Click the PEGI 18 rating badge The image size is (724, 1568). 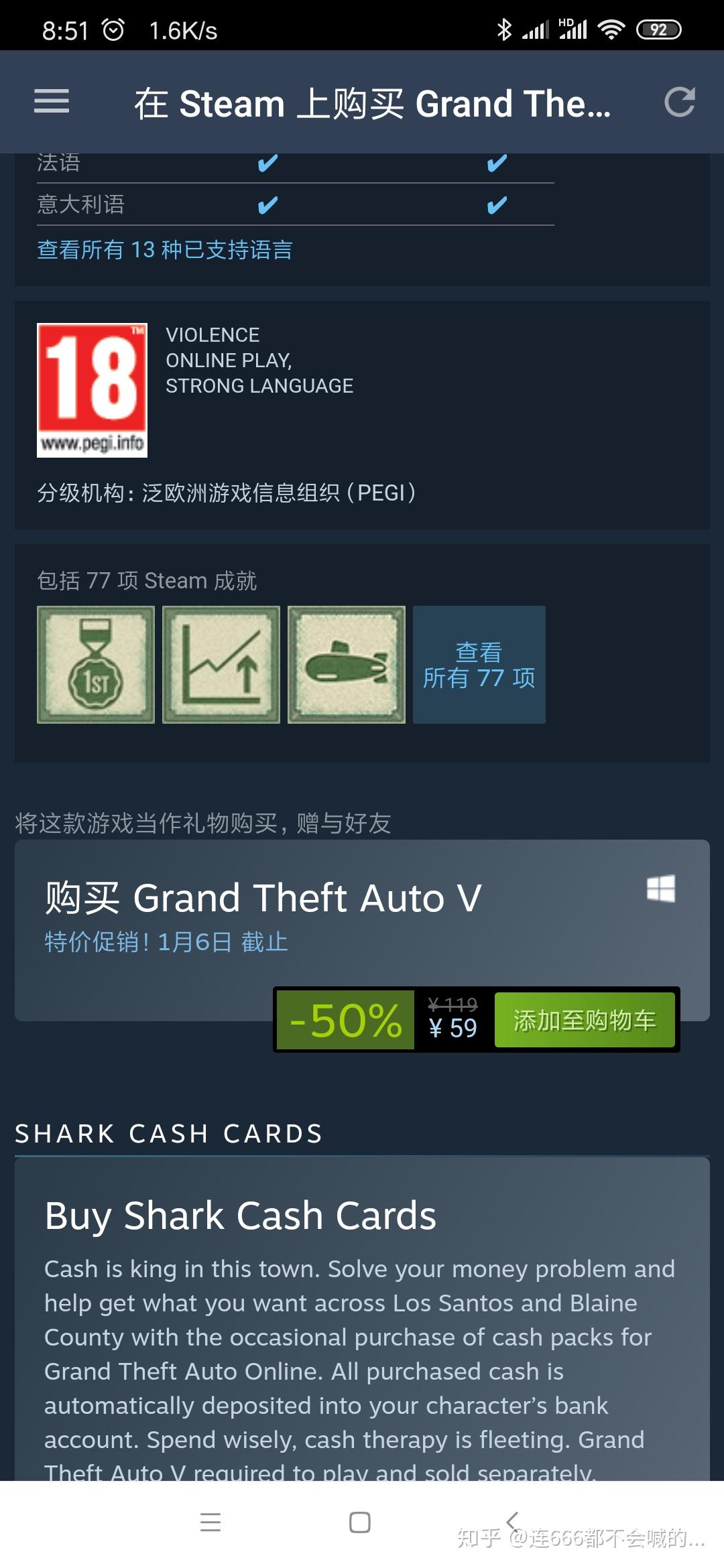pyautogui.click(x=92, y=390)
